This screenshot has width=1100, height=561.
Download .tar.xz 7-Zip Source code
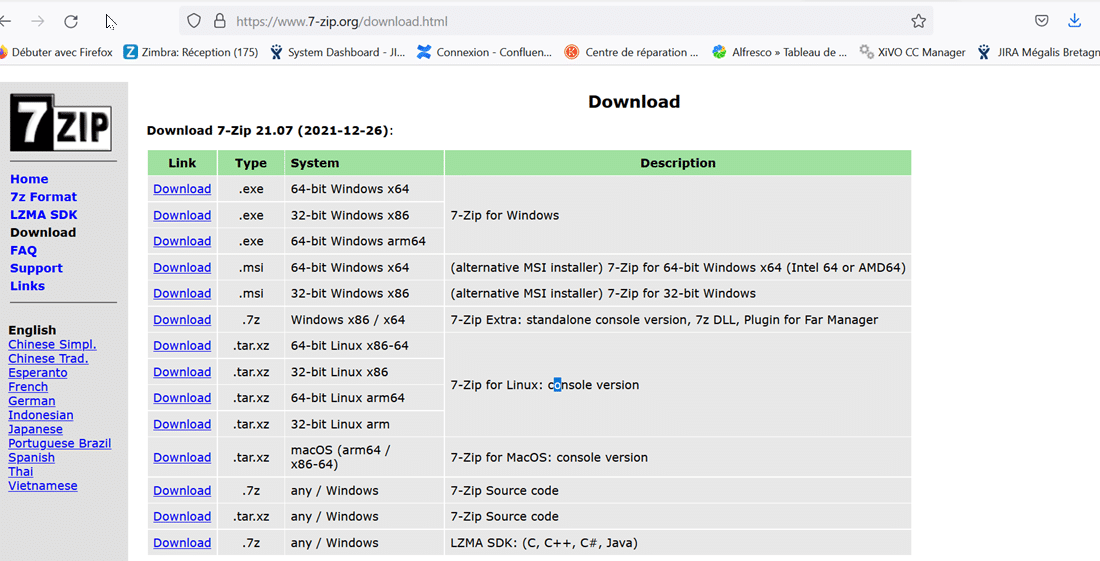point(182,516)
